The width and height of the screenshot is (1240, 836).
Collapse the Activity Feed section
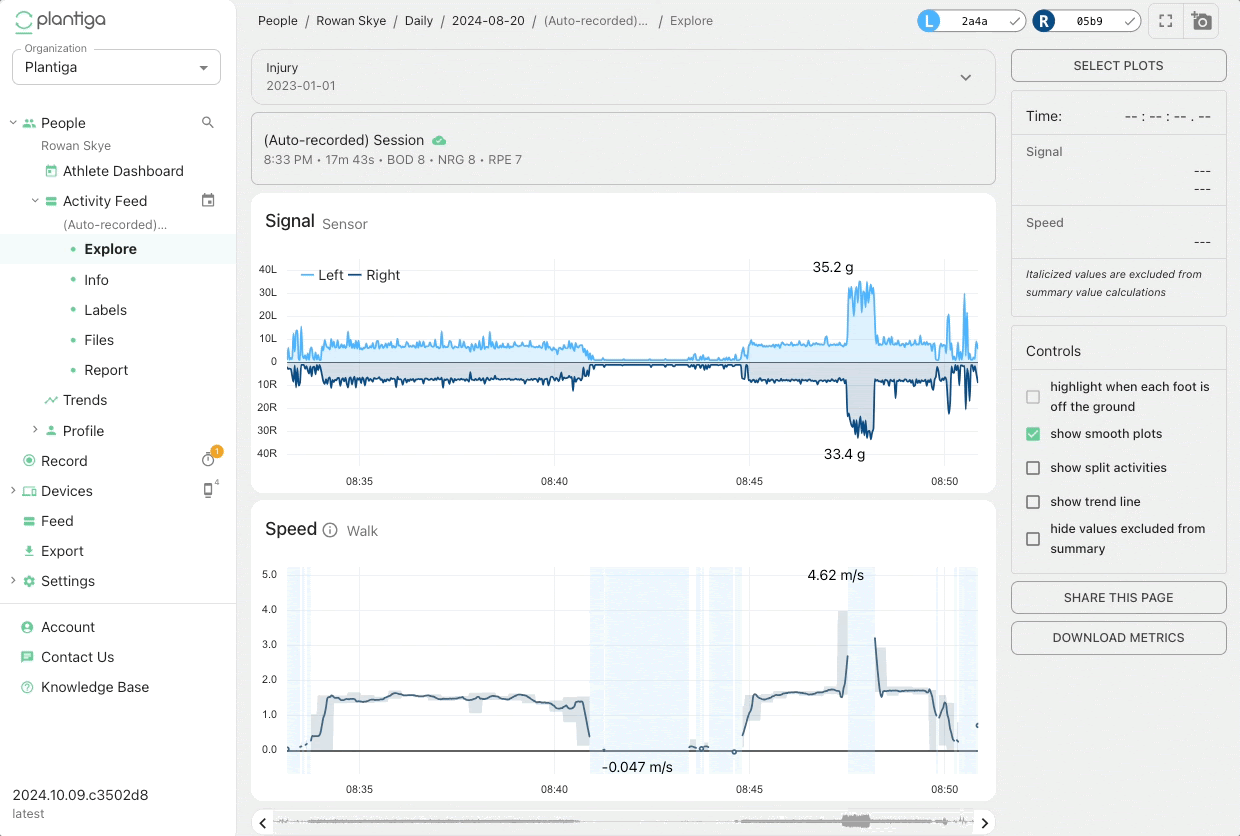pos(35,200)
